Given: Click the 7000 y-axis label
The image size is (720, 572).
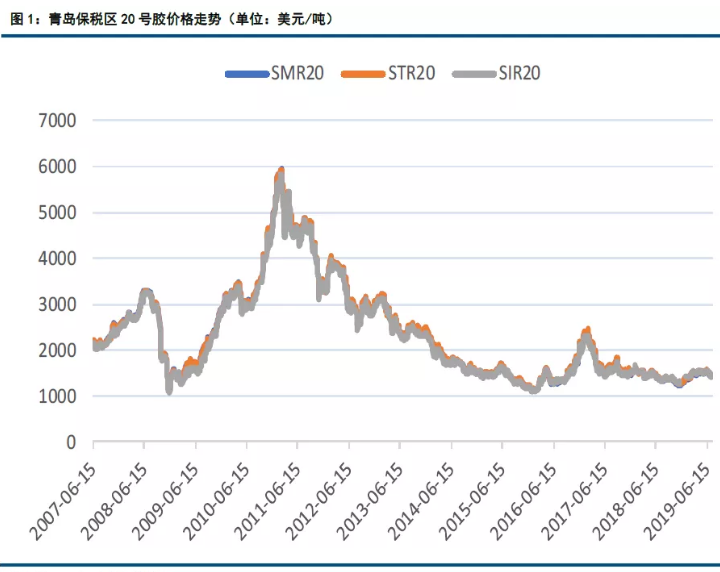Looking at the screenshot, I should pos(57,120).
